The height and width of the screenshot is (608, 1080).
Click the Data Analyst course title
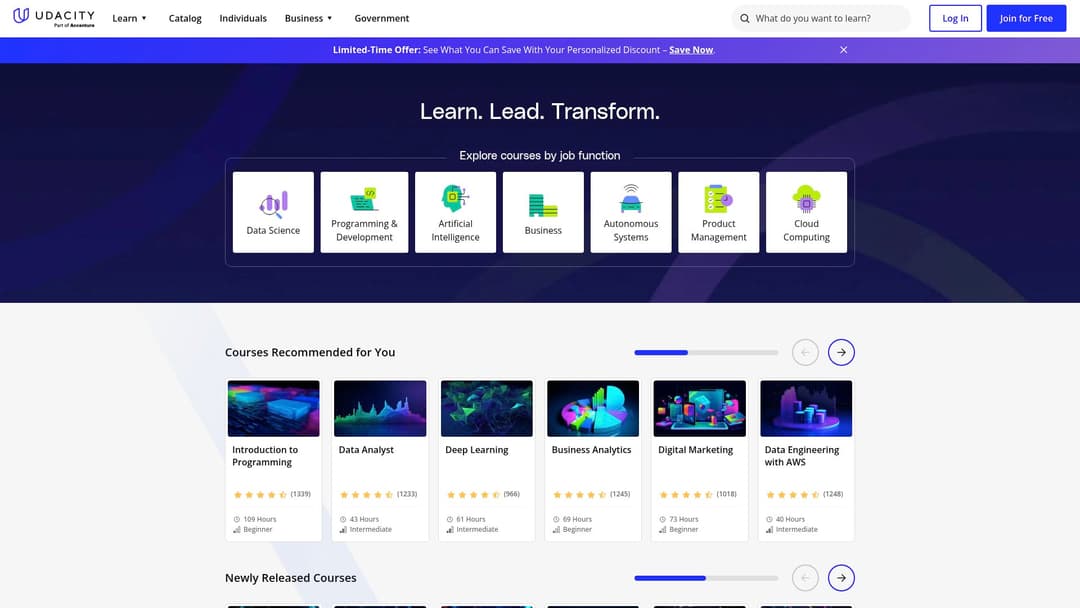(x=366, y=450)
